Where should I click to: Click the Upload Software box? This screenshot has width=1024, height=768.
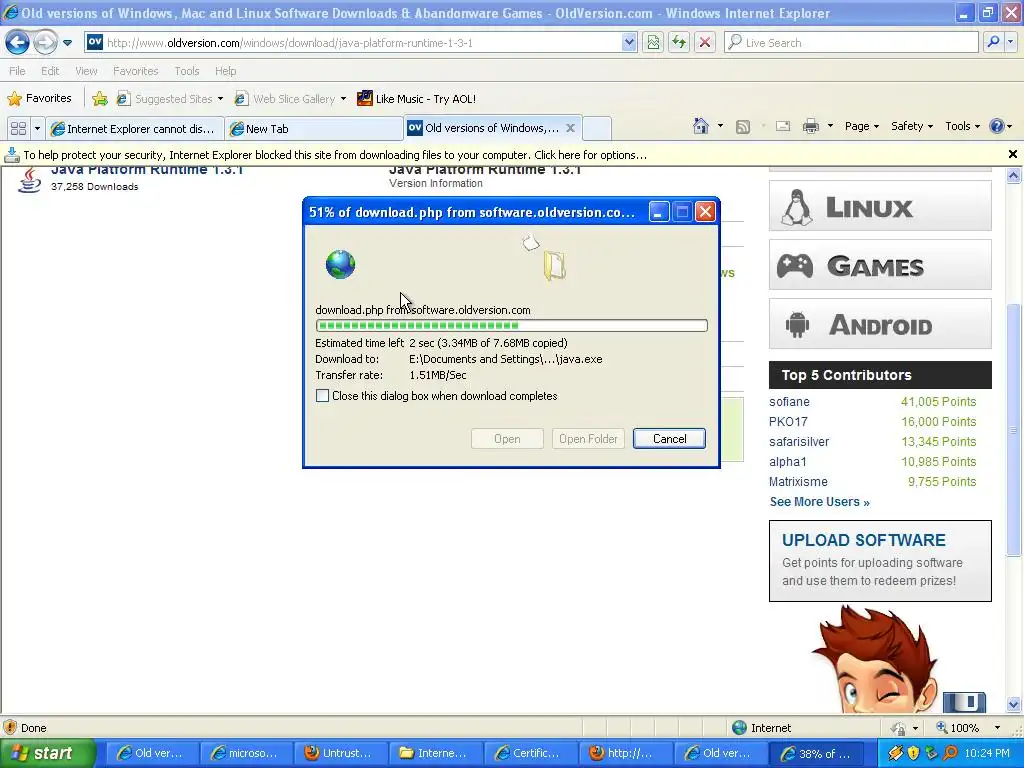coord(880,561)
